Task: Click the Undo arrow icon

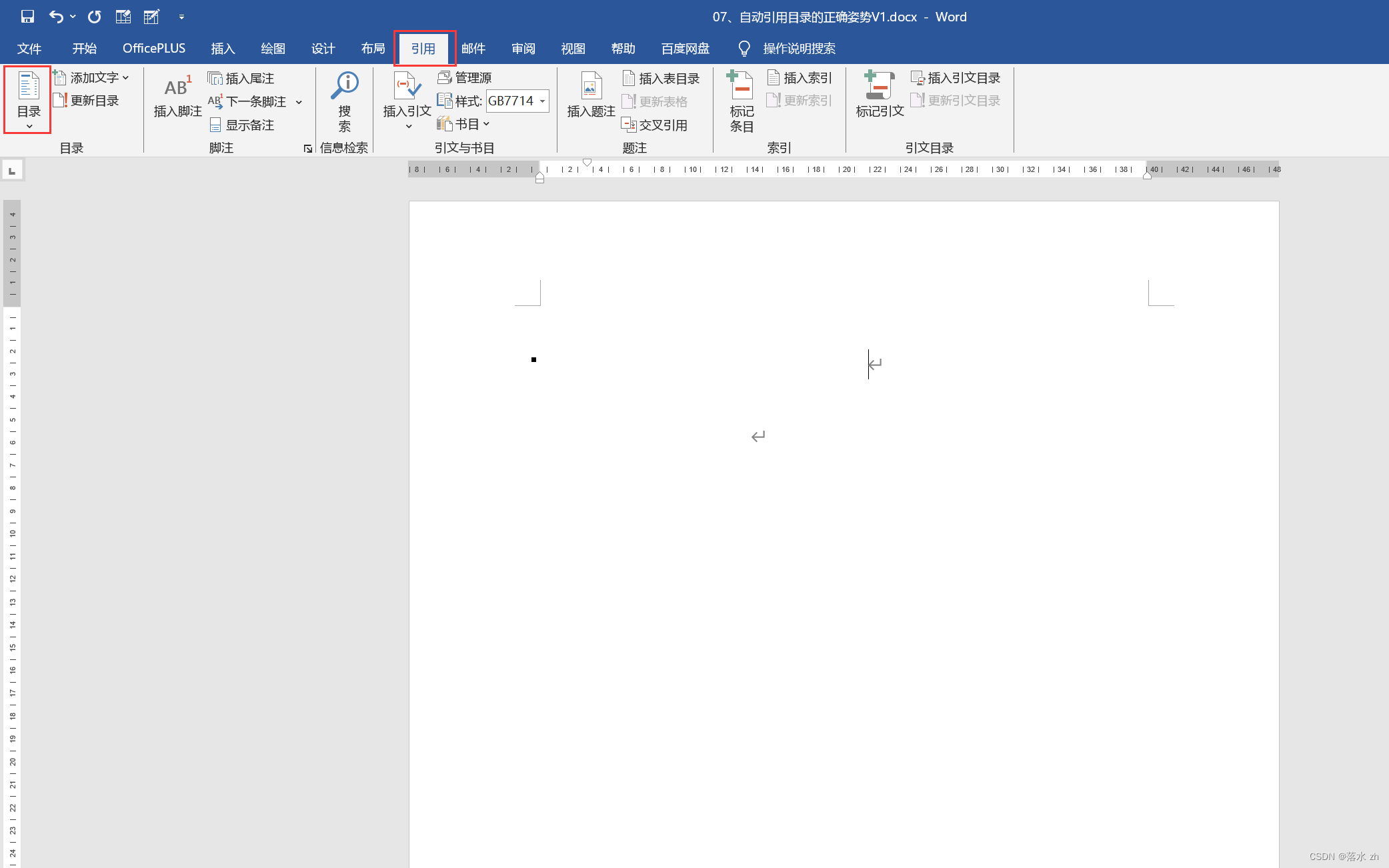Action: click(57, 17)
